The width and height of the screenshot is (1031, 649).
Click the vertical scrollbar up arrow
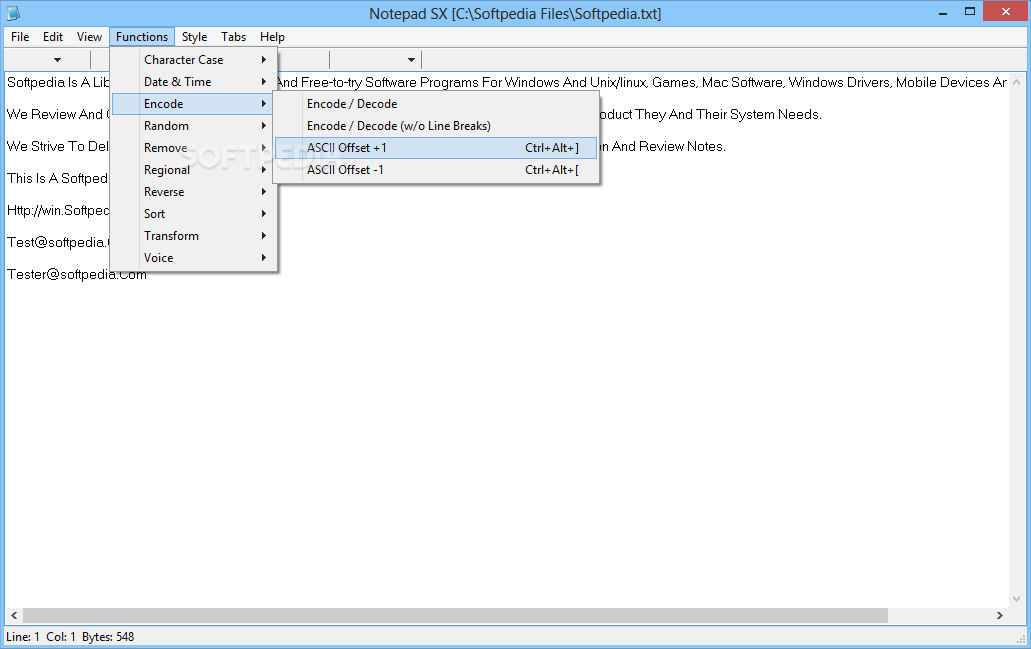click(x=1017, y=82)
